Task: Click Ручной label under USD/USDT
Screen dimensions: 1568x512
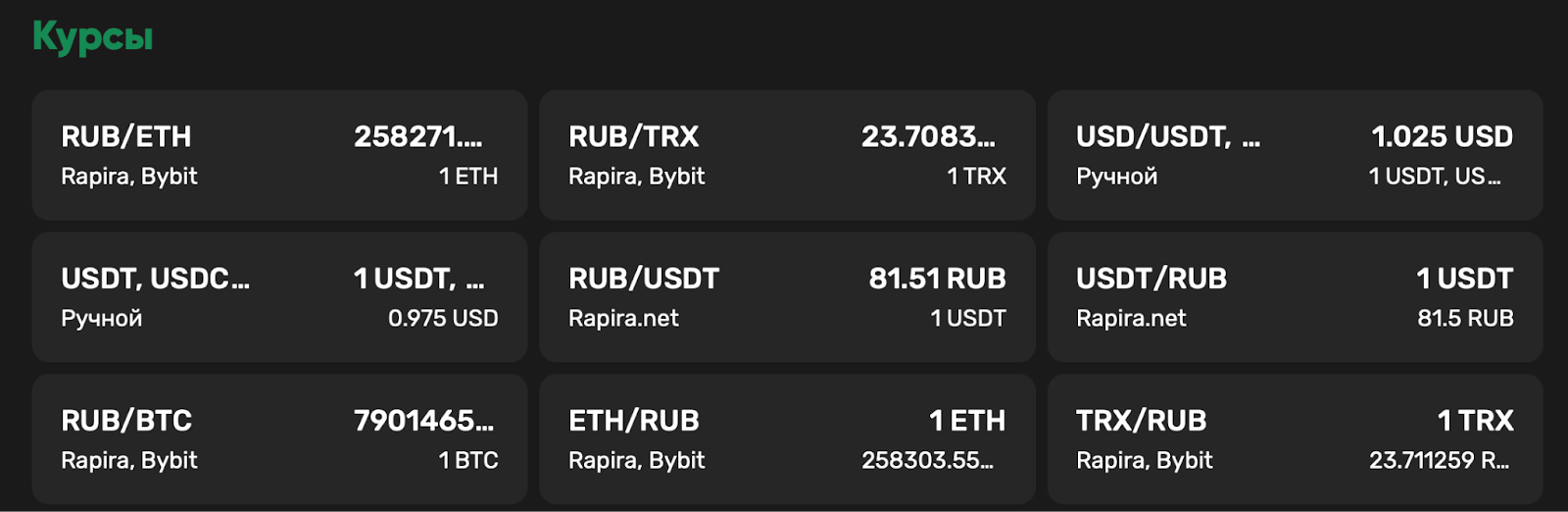Action: pyautogui.click(x=1116, y=177)
